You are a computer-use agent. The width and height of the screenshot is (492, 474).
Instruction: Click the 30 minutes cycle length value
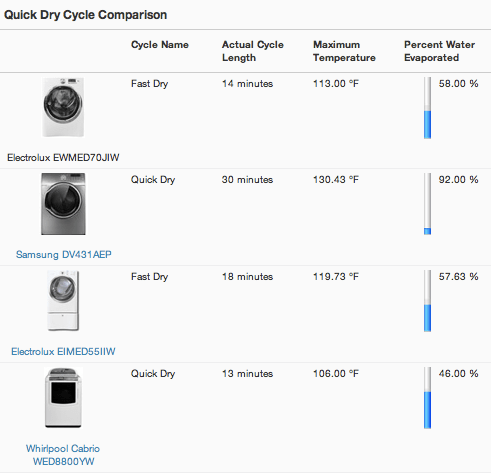248,180
